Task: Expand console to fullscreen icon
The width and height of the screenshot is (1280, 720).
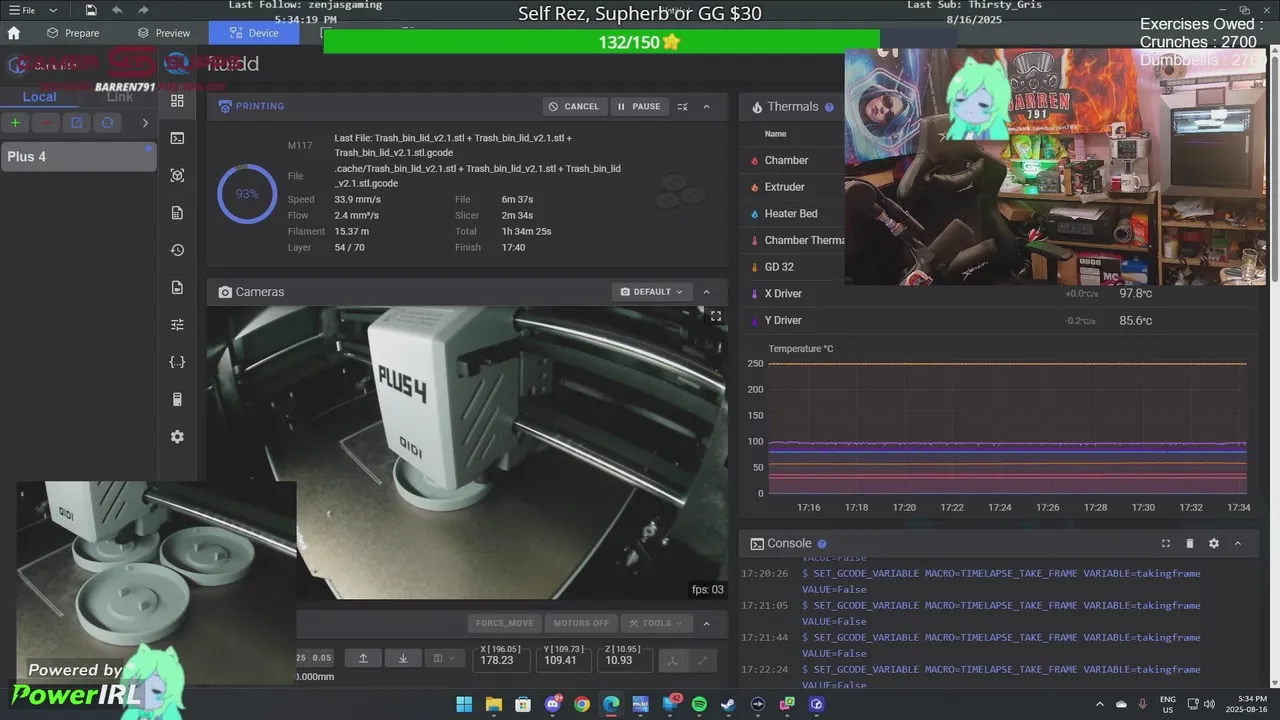Action: pyautogui.click(x=1166, y=544)
